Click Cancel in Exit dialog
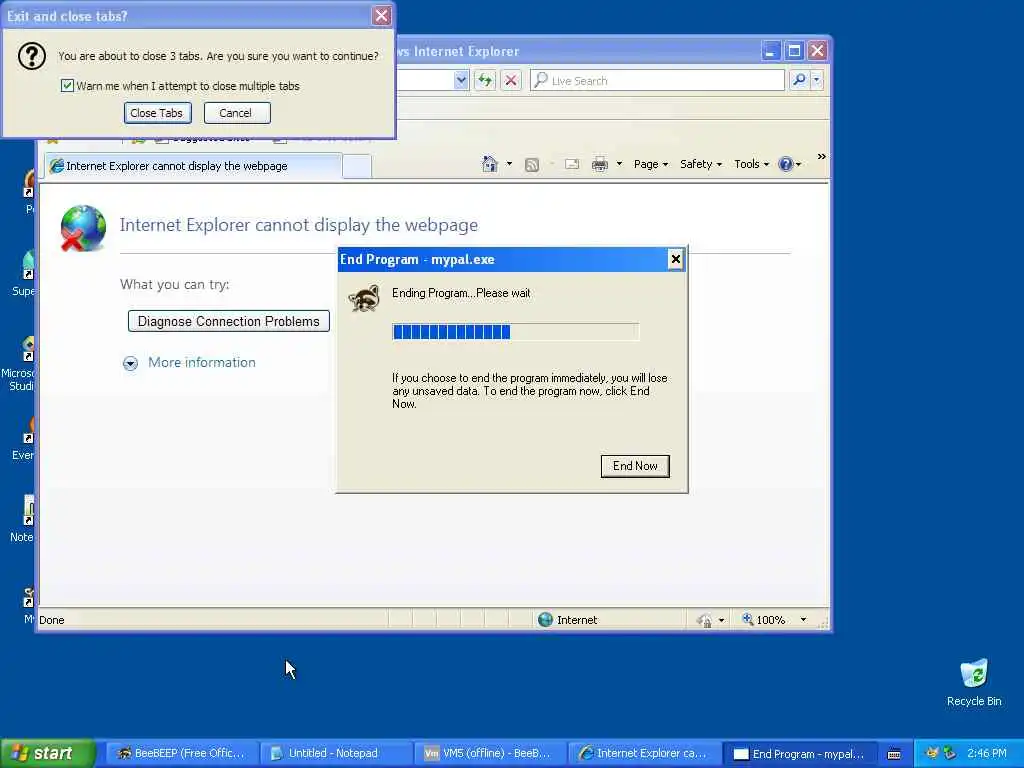The height and width of the screenshot is (768, 1024). coord(236,113)
